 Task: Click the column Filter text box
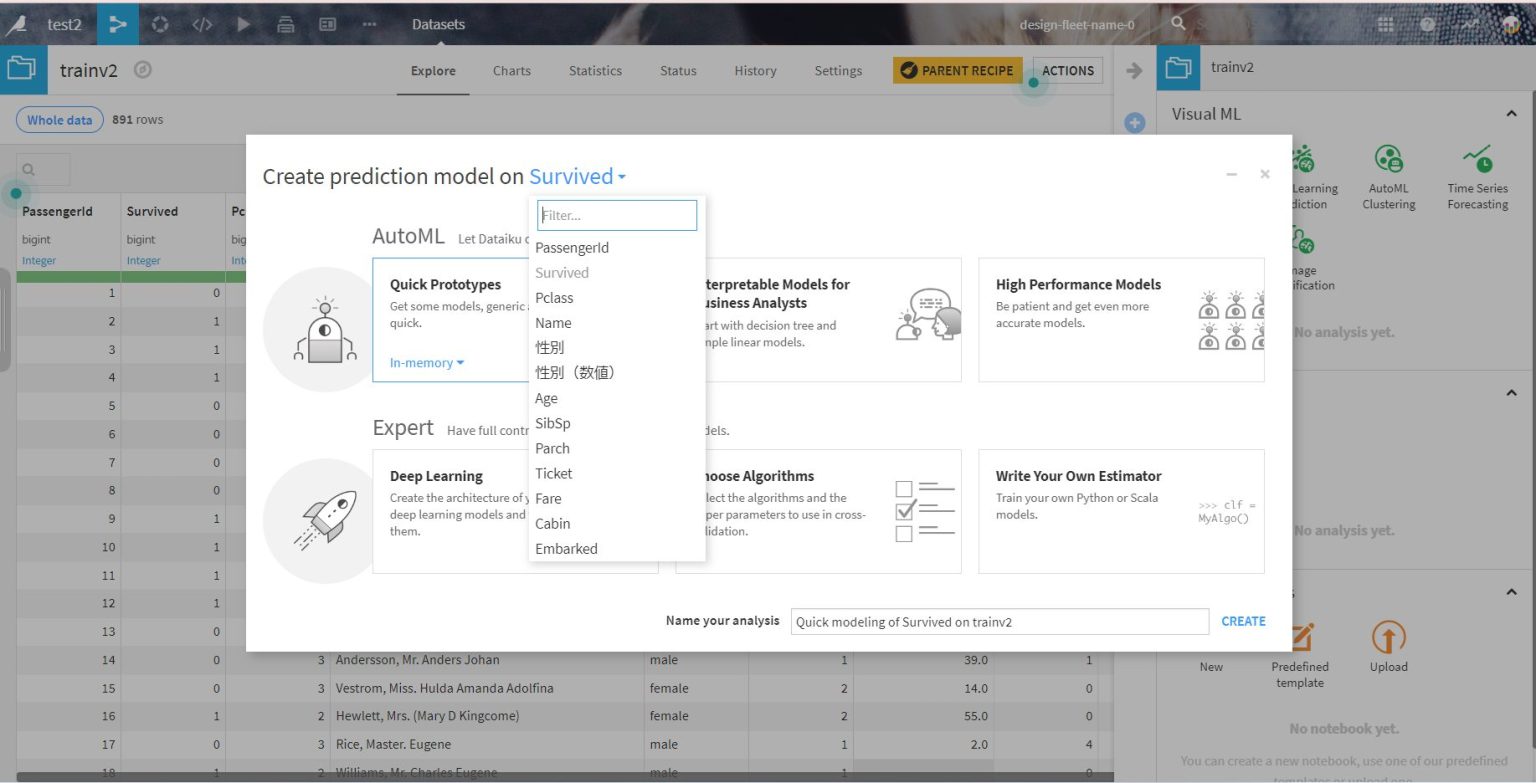pos(617,215)
